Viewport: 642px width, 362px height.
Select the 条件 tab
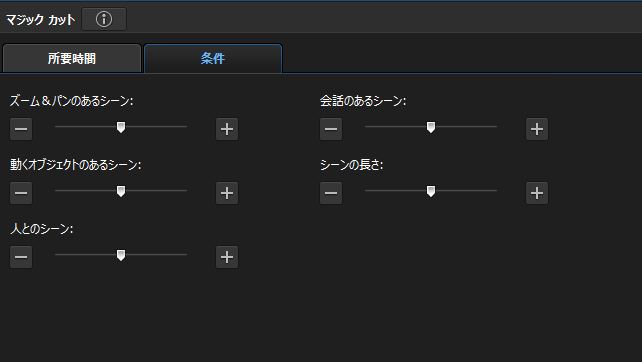pyautogui.click(x=213, y=59)
